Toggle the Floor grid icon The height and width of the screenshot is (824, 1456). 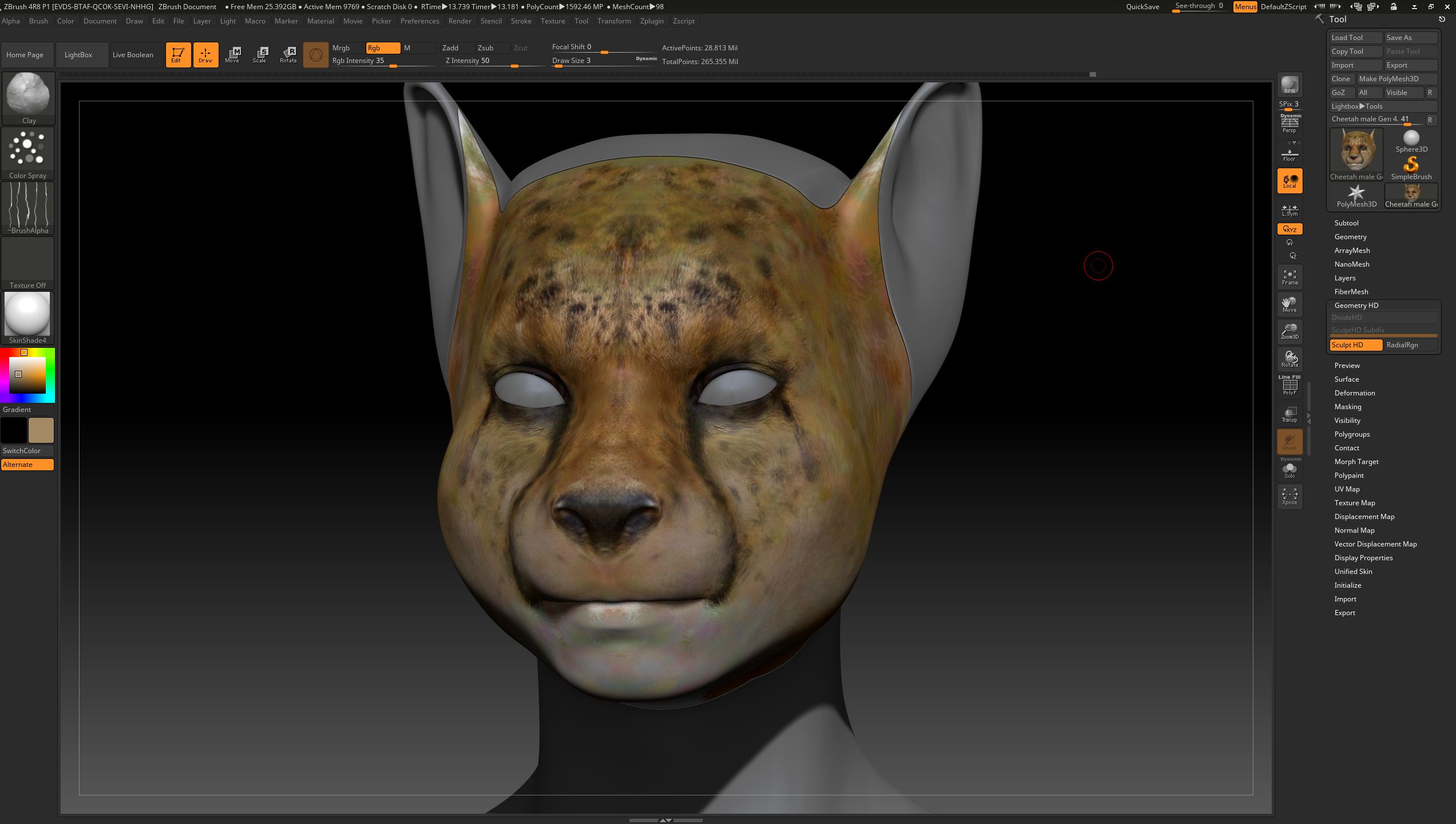click(x=1289, y=154)
